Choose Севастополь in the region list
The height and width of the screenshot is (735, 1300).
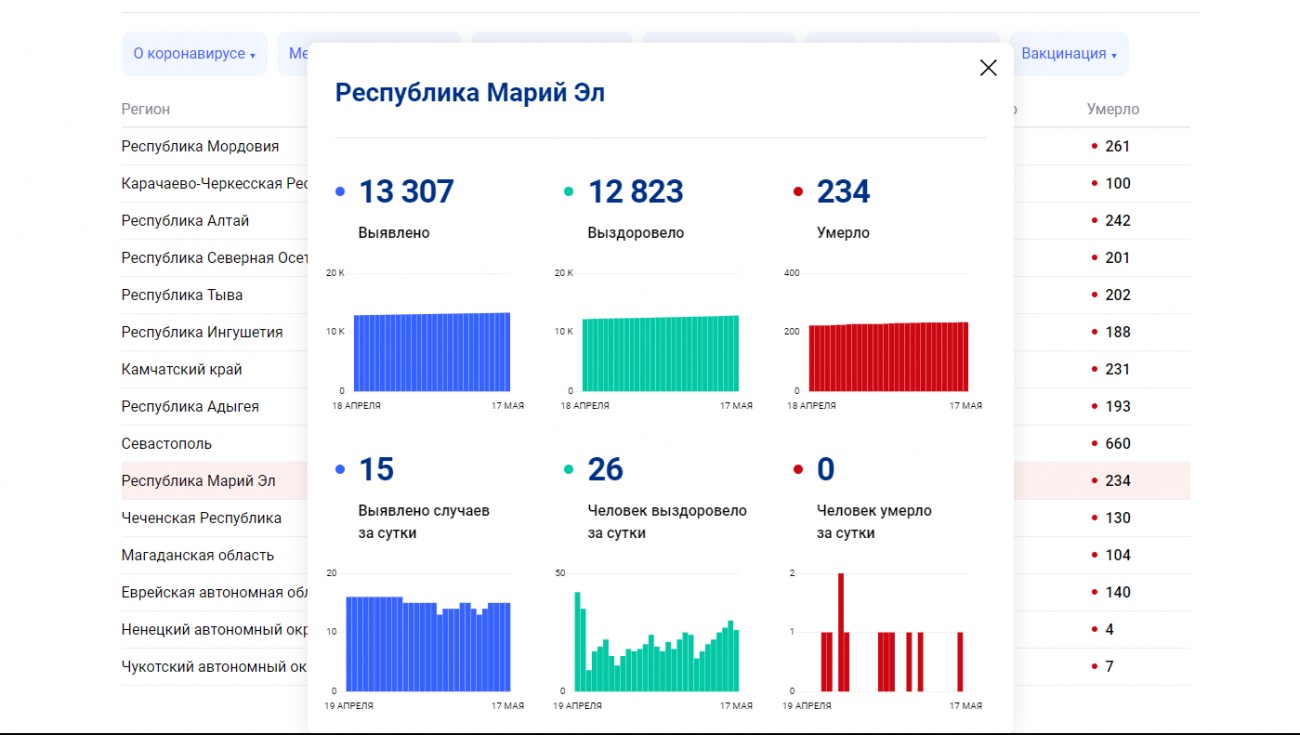click(167, 443)
